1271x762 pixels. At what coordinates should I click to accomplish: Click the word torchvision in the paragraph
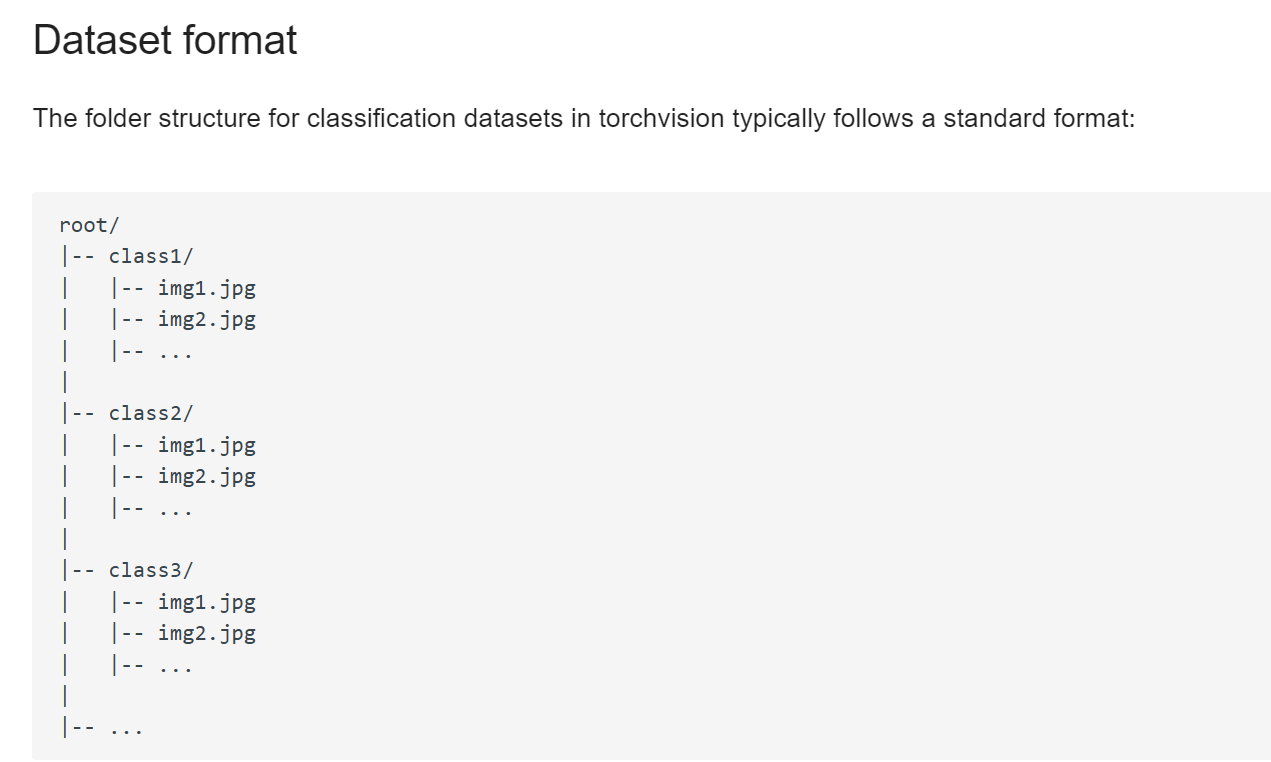(x=661, y=118)
